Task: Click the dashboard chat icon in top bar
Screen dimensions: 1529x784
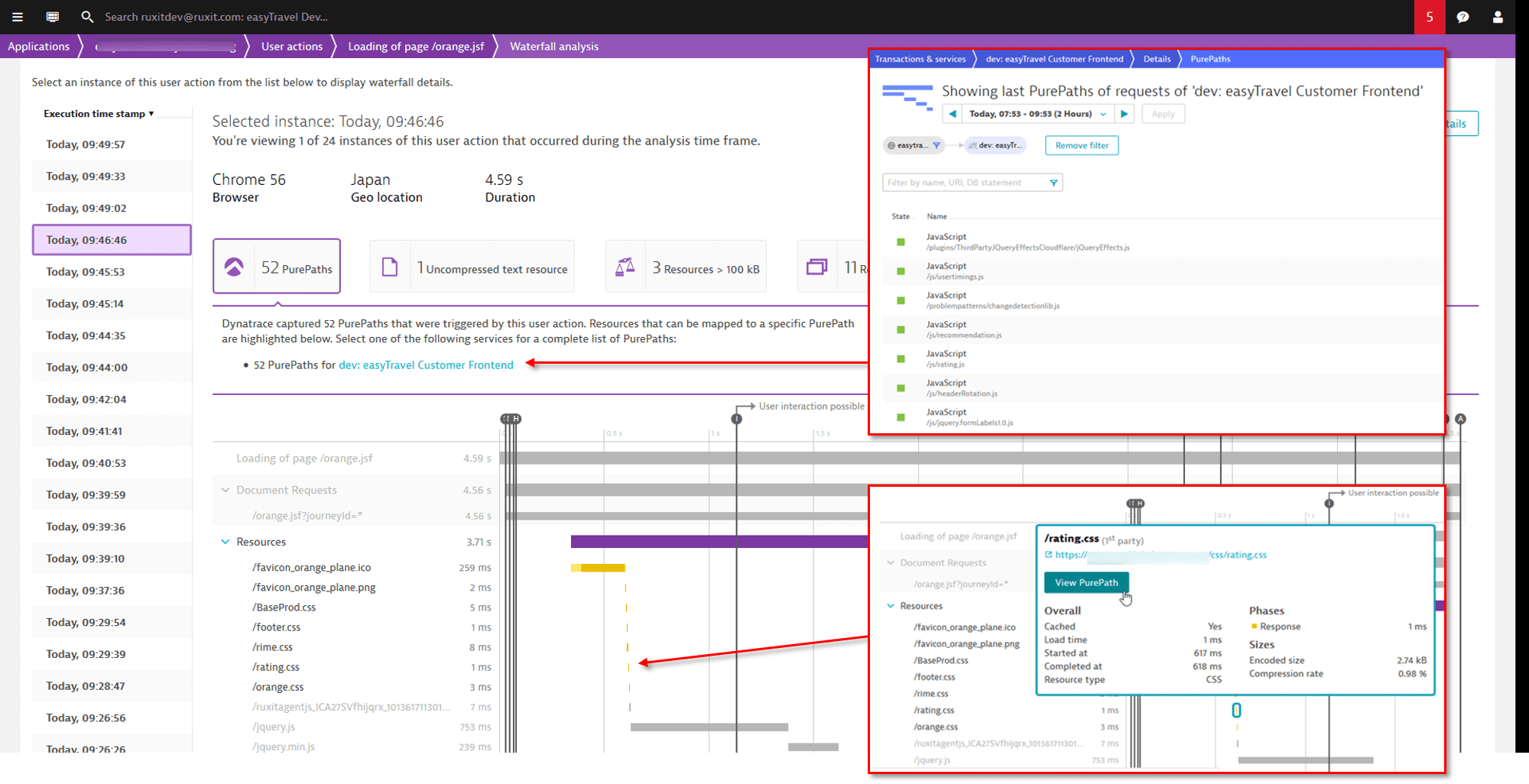Action: pyautogui.click(x=52, y=17)
